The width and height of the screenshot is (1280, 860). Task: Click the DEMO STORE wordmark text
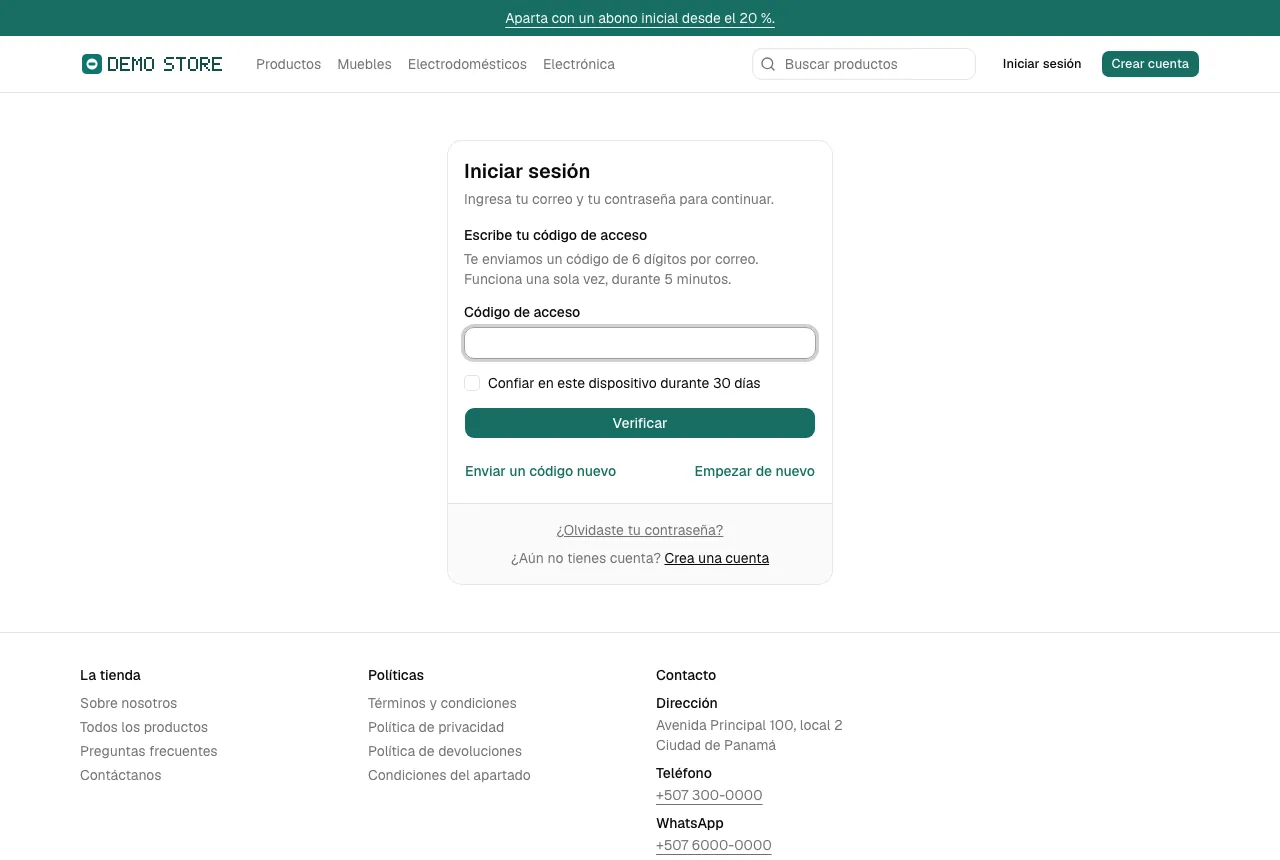pos(165,64)
